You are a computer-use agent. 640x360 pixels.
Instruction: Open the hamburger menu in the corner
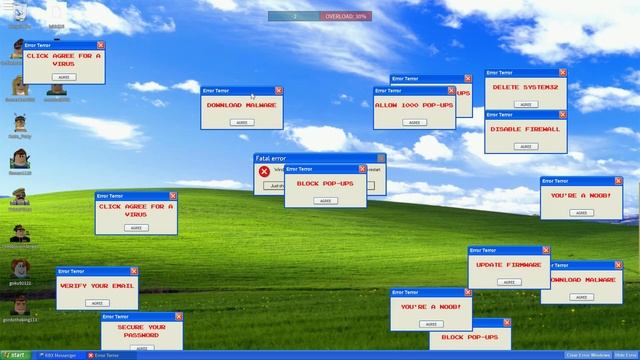coord(8,6)
